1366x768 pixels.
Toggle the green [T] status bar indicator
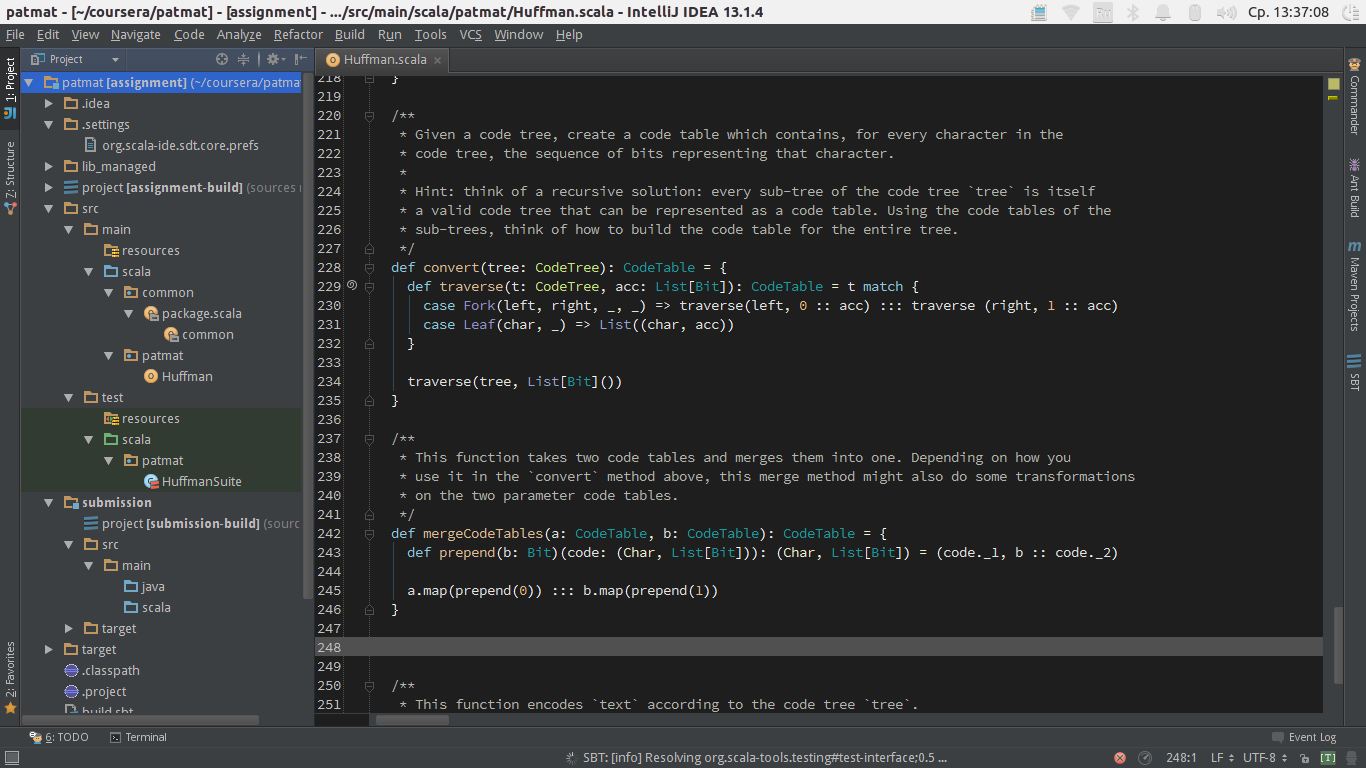point(1328,758)
